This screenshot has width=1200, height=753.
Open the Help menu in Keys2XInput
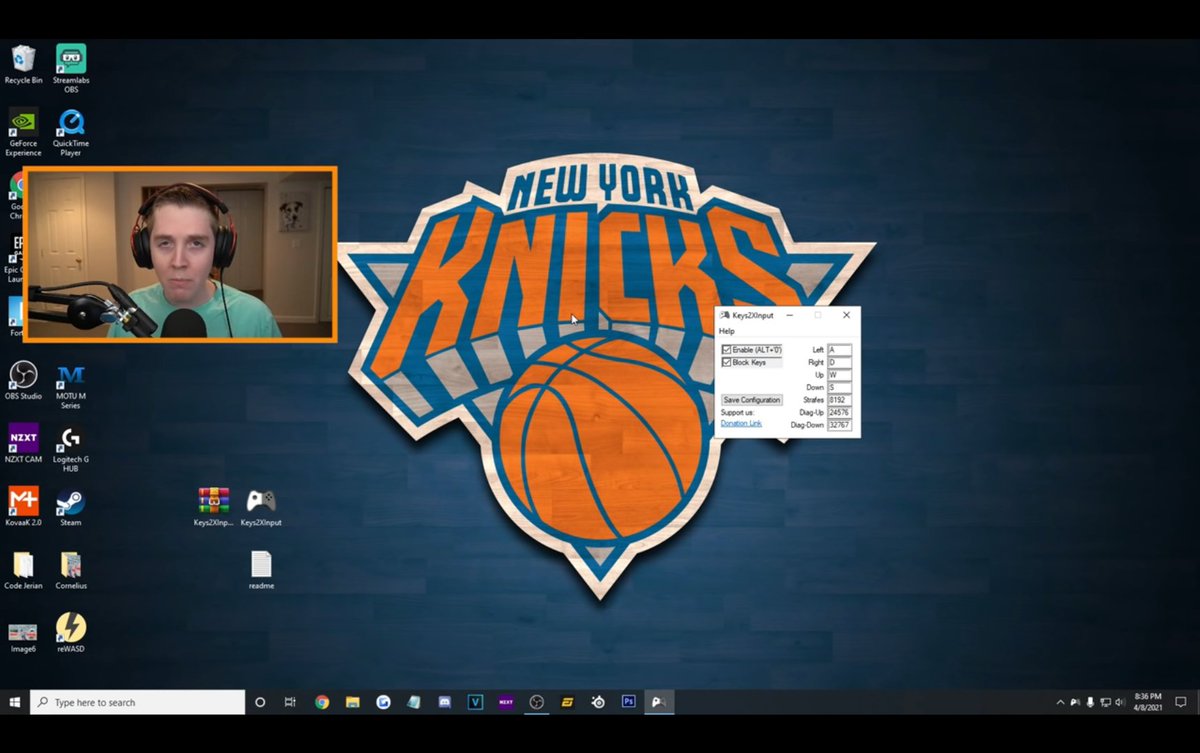coord(727,331)
